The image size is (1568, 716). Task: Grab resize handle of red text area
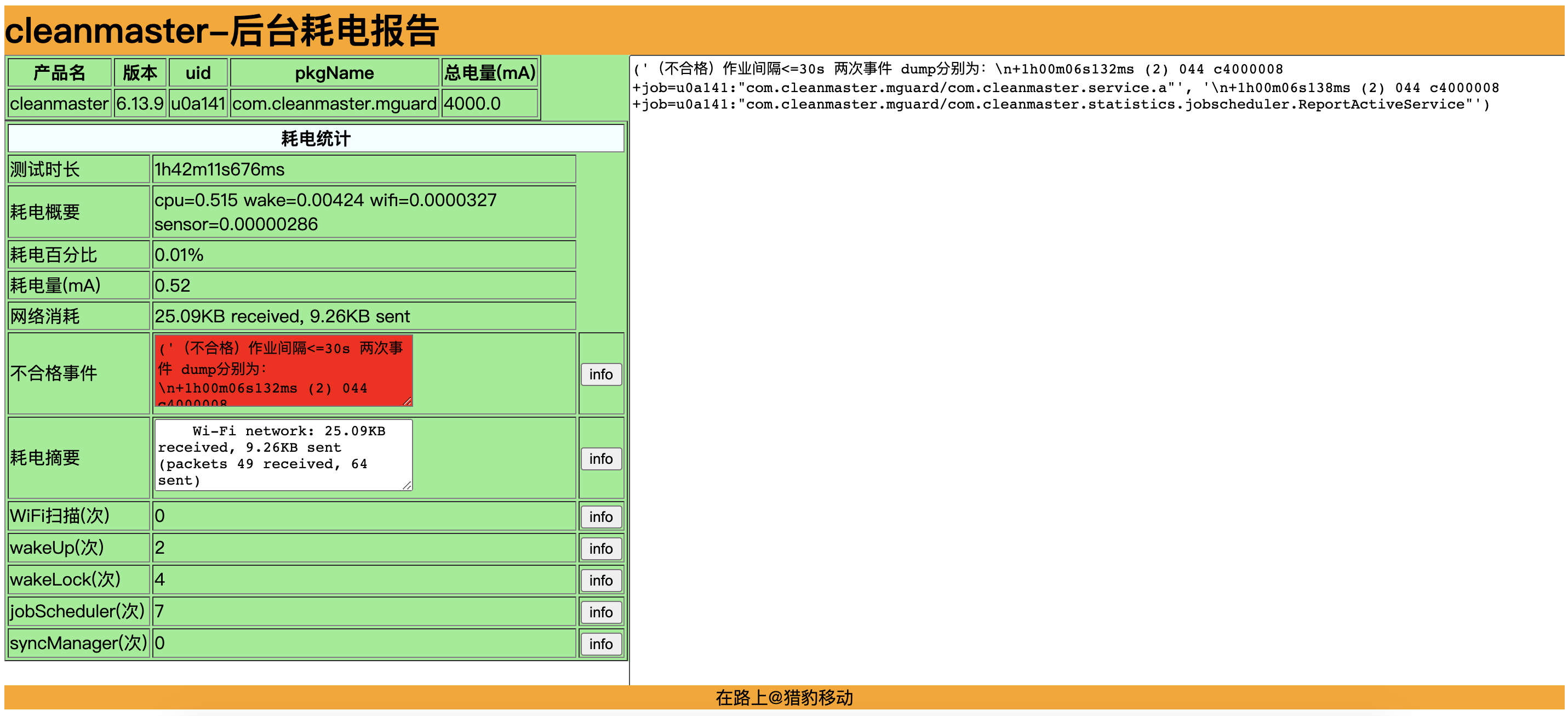[408, 401]
